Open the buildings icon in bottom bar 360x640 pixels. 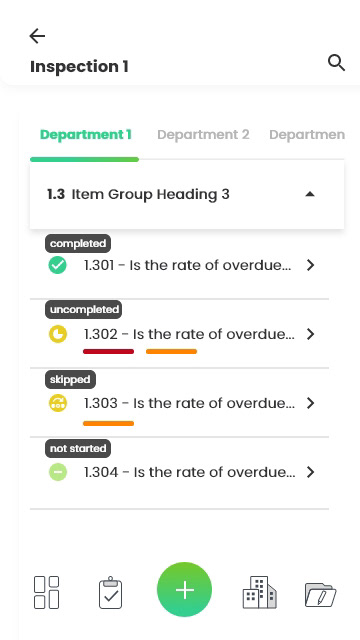(x=259, y=592)
